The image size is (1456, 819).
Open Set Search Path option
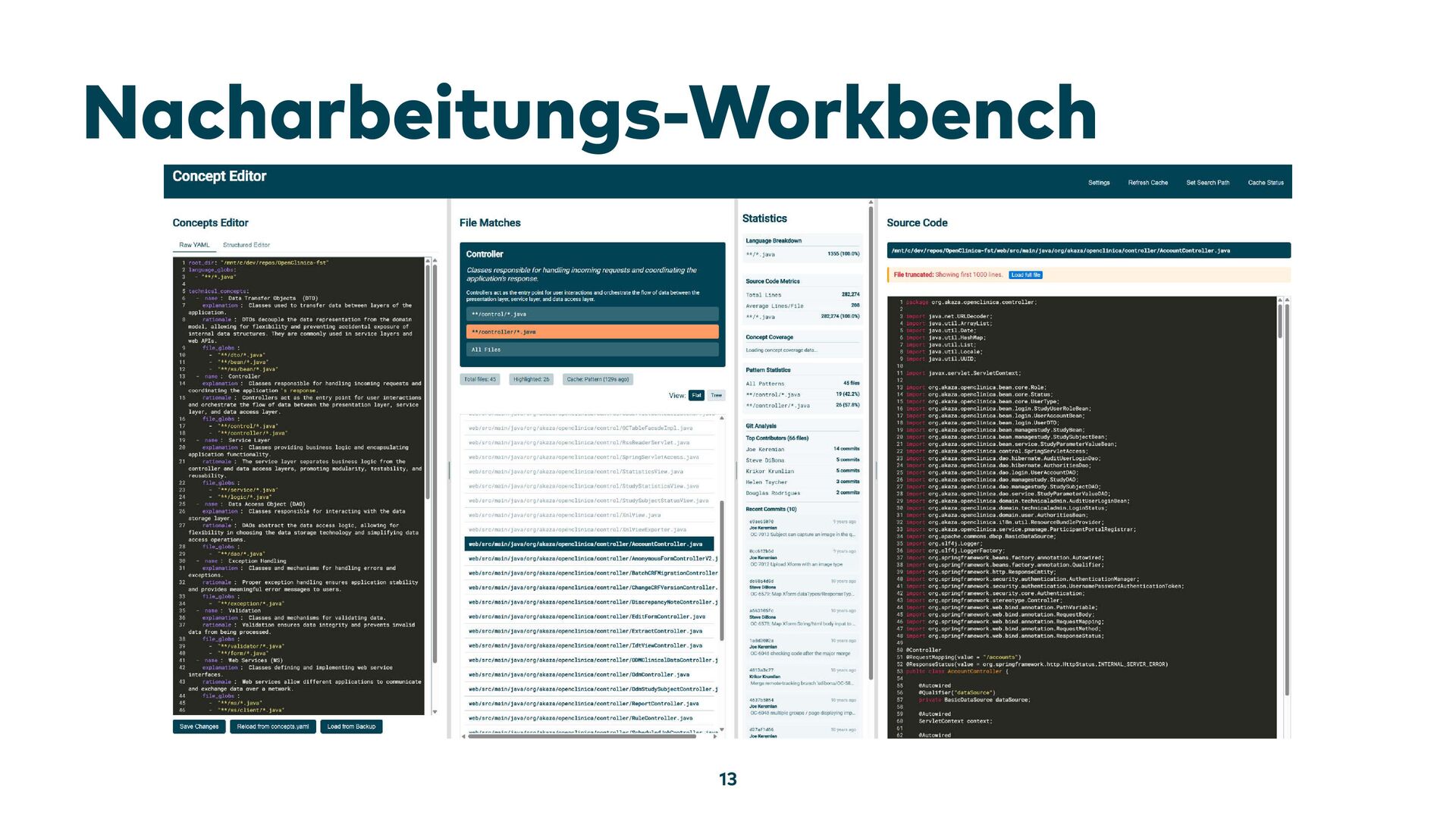click(1207, 183)
